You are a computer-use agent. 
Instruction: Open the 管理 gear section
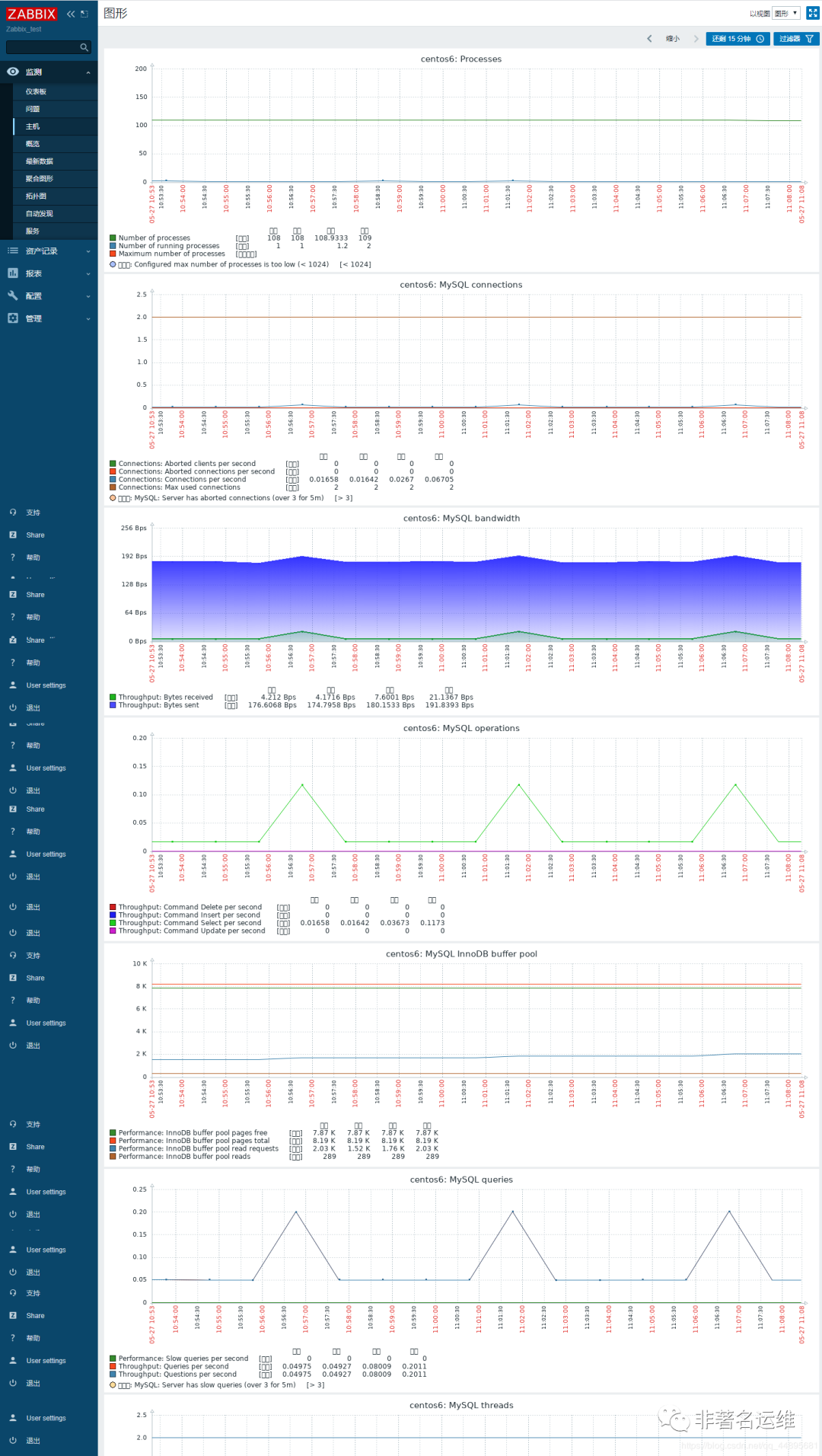[x=49, y=318]
